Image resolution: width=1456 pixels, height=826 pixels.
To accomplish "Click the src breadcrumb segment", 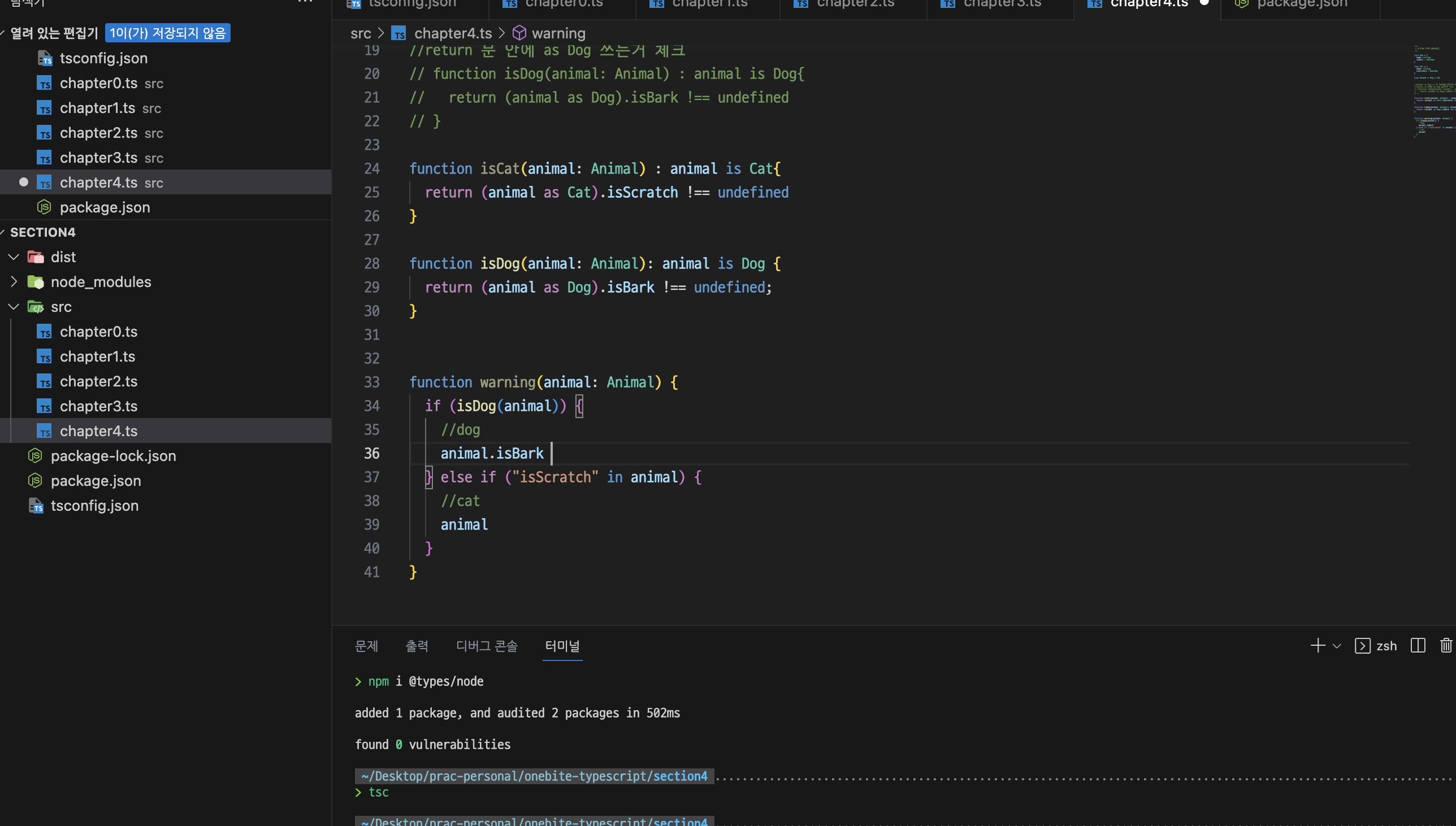I will 361,33.
